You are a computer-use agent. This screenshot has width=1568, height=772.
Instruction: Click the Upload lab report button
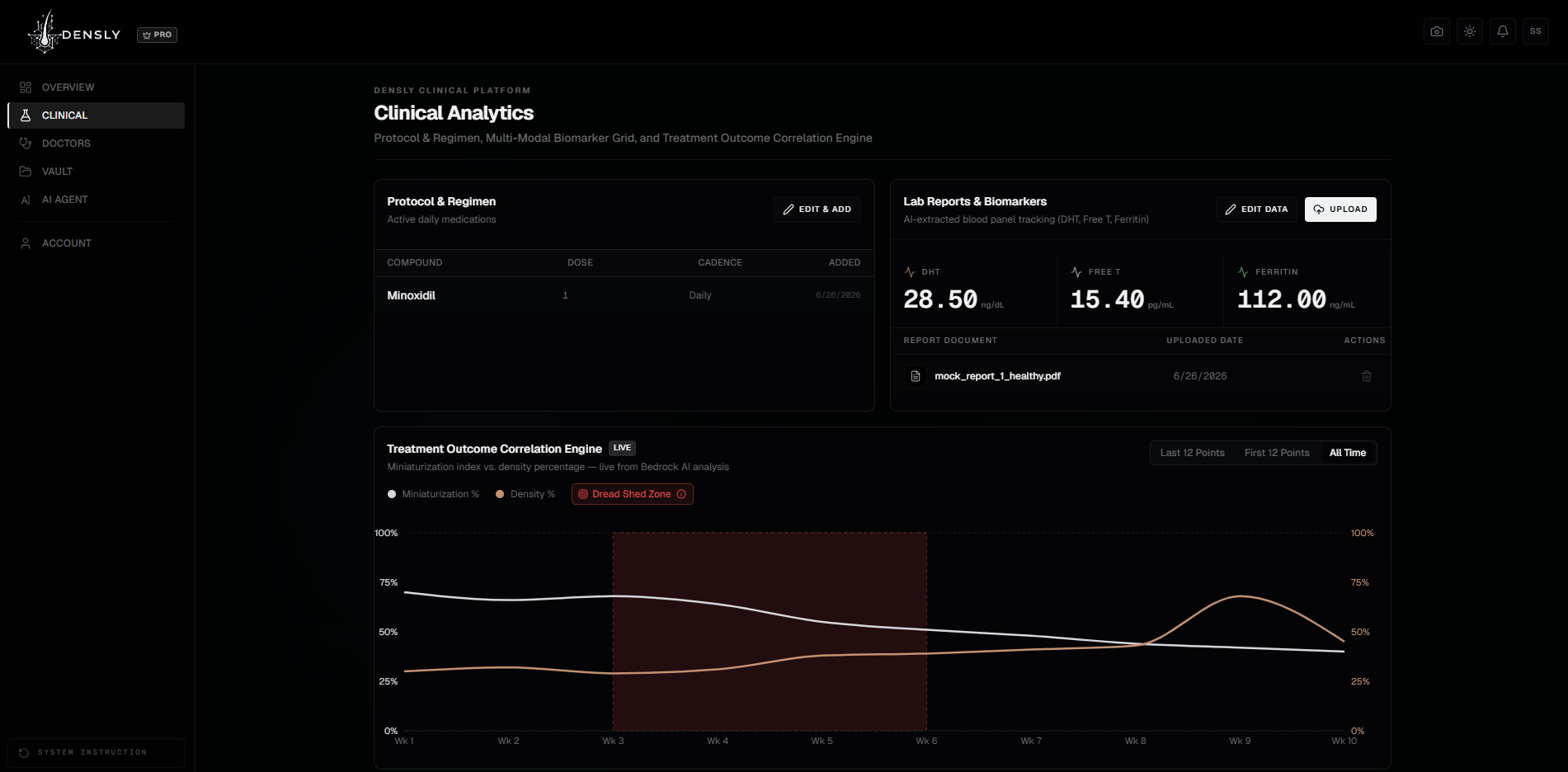tap(1340, 209)
